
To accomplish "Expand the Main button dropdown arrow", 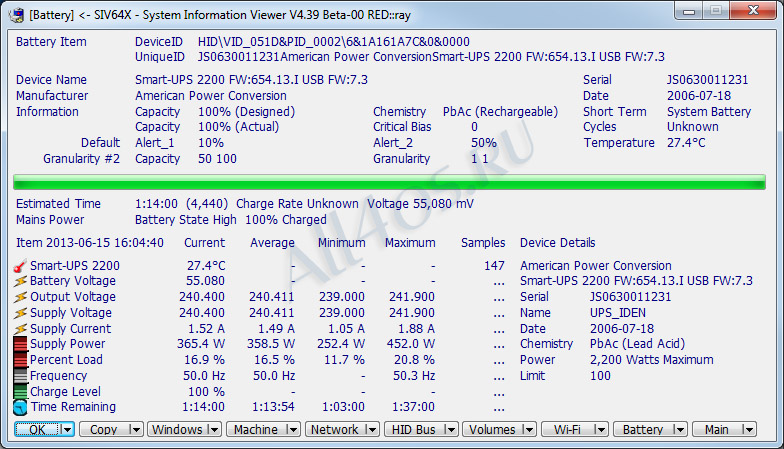I will pyautogui.click(x=748, y=430).
